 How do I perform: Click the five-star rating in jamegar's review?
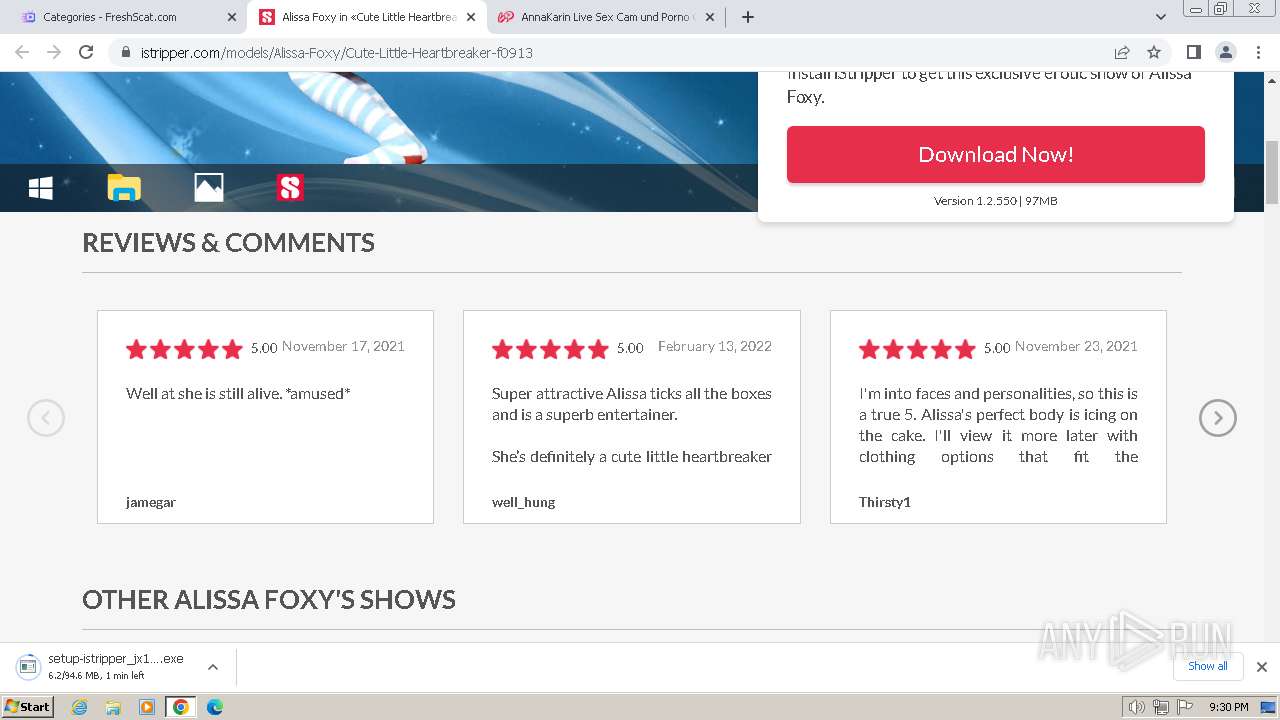tap(184, 349)
